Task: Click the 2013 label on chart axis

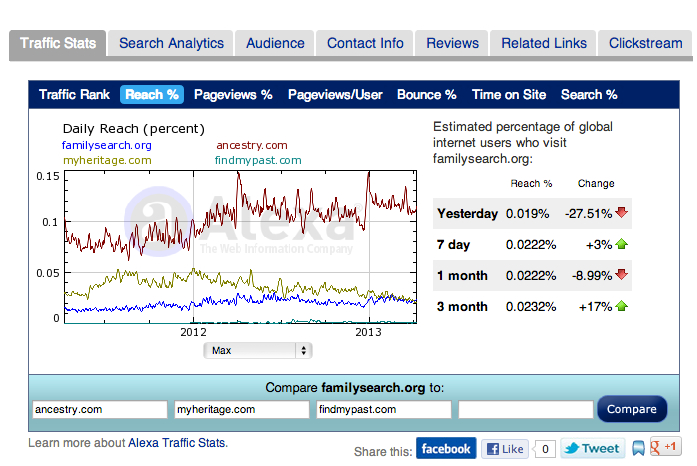Action: coord(369,332)
